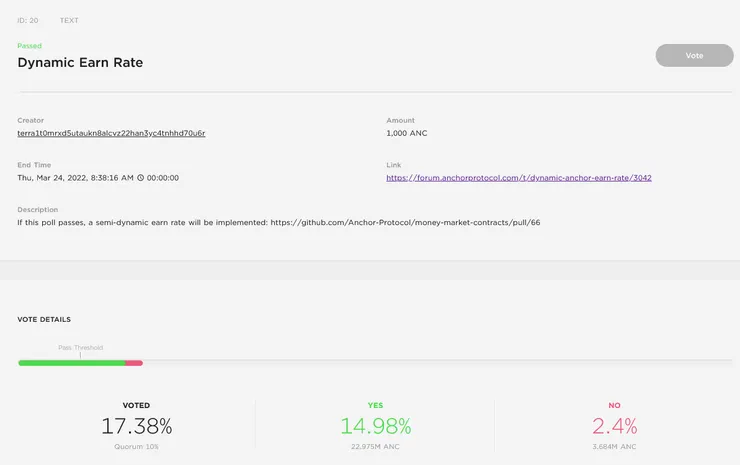Click the Quorum 10% text
This screenshot has height=465, width=740.
136,446
